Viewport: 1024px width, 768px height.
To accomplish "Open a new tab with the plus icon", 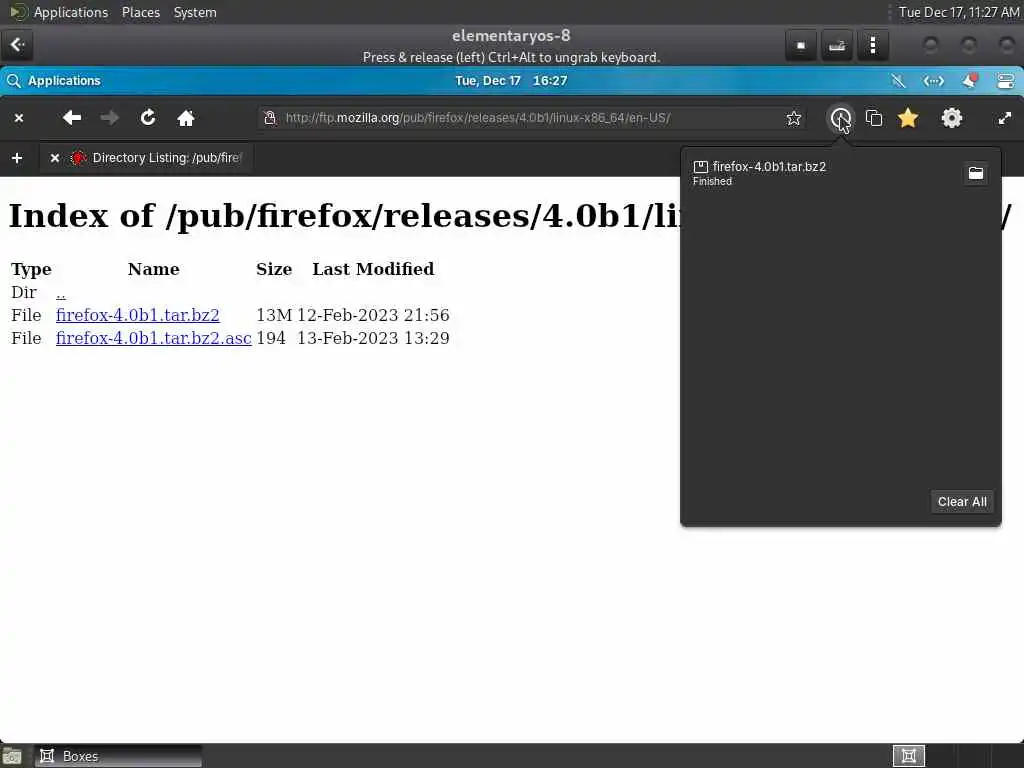I will click(x=17, y=158).
